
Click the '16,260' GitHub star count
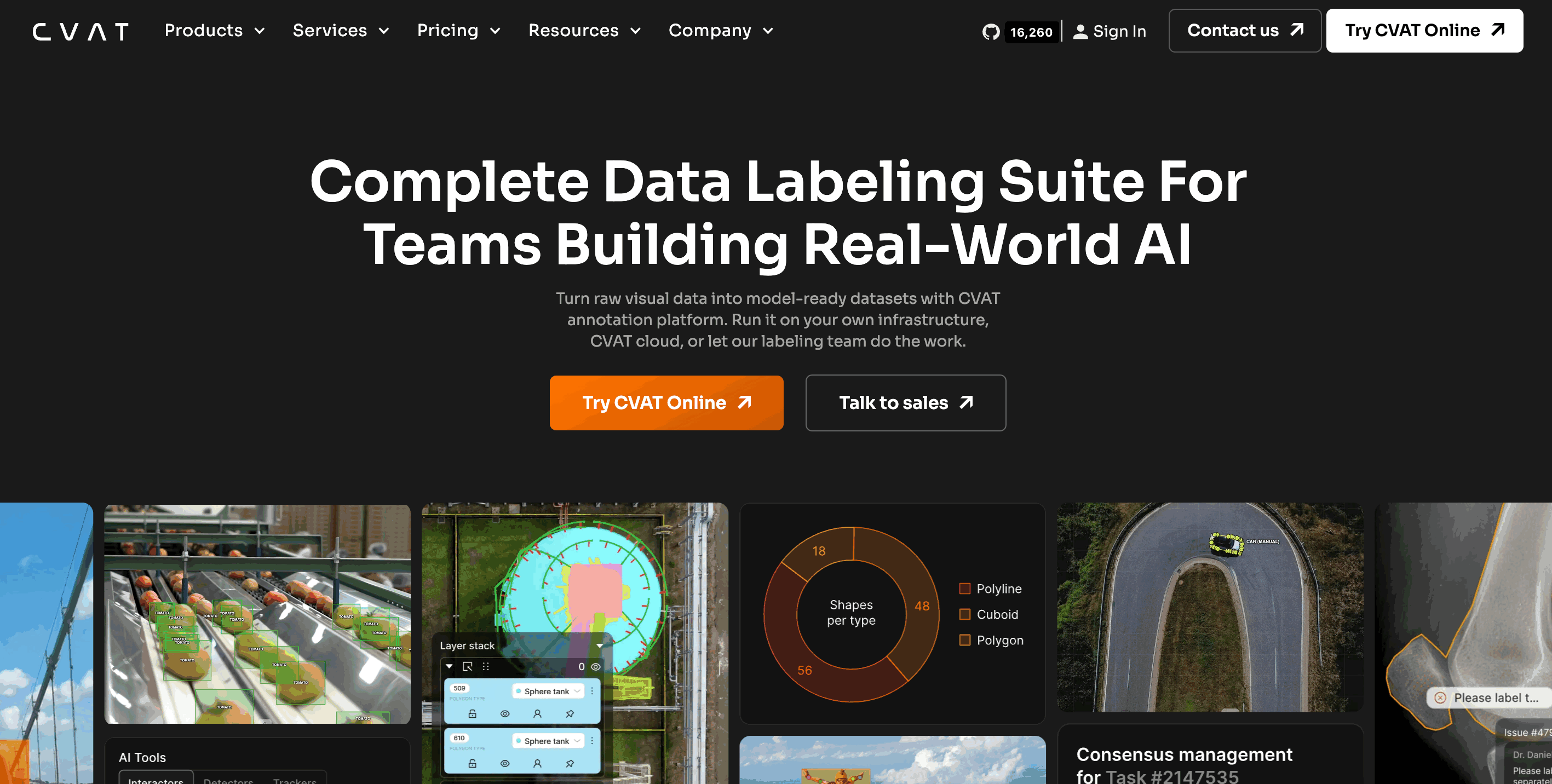(1031, 32)
